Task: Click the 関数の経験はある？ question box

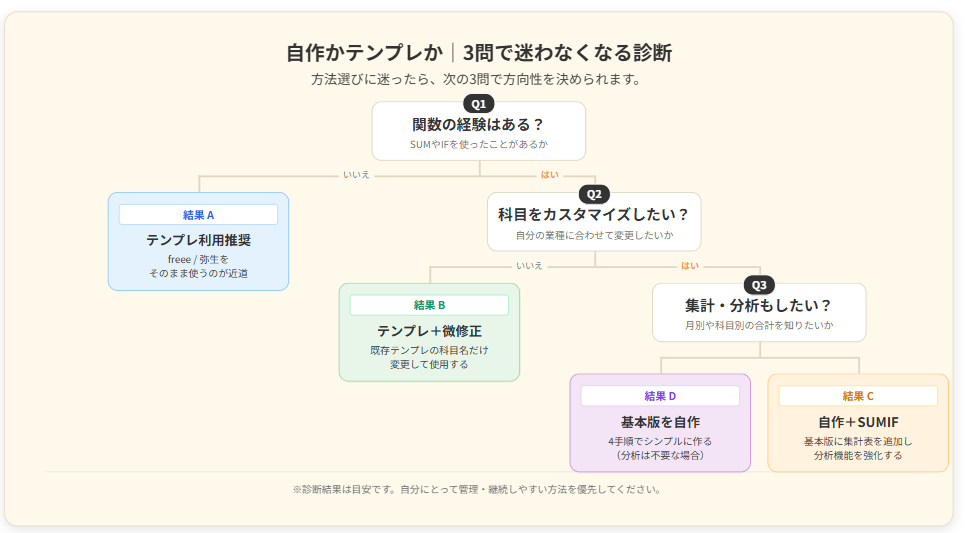Action: (478, 133)
